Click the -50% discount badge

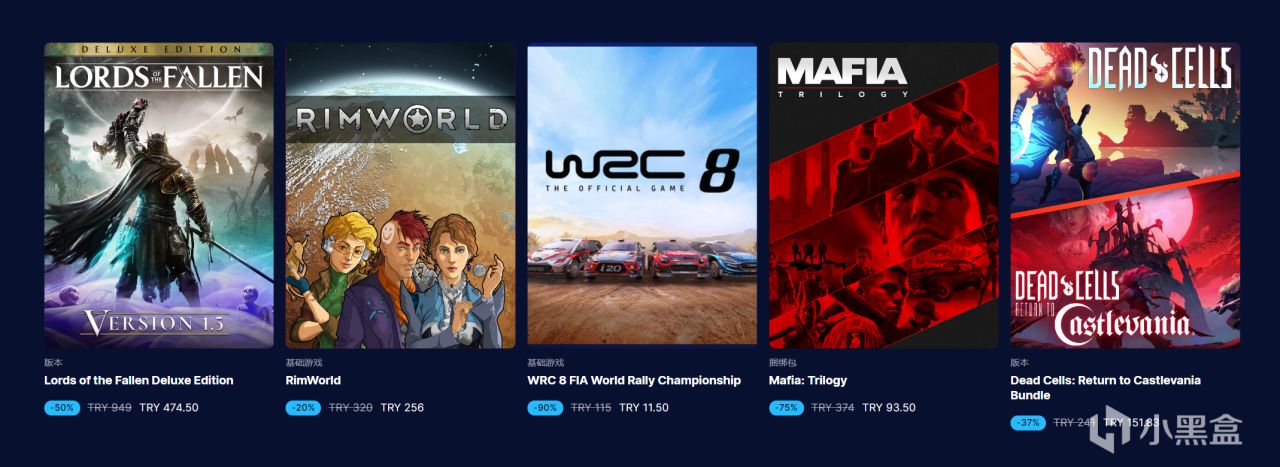62,408
